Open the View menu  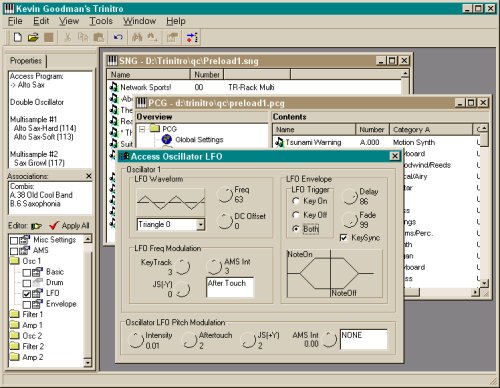[x=69, y=21]
